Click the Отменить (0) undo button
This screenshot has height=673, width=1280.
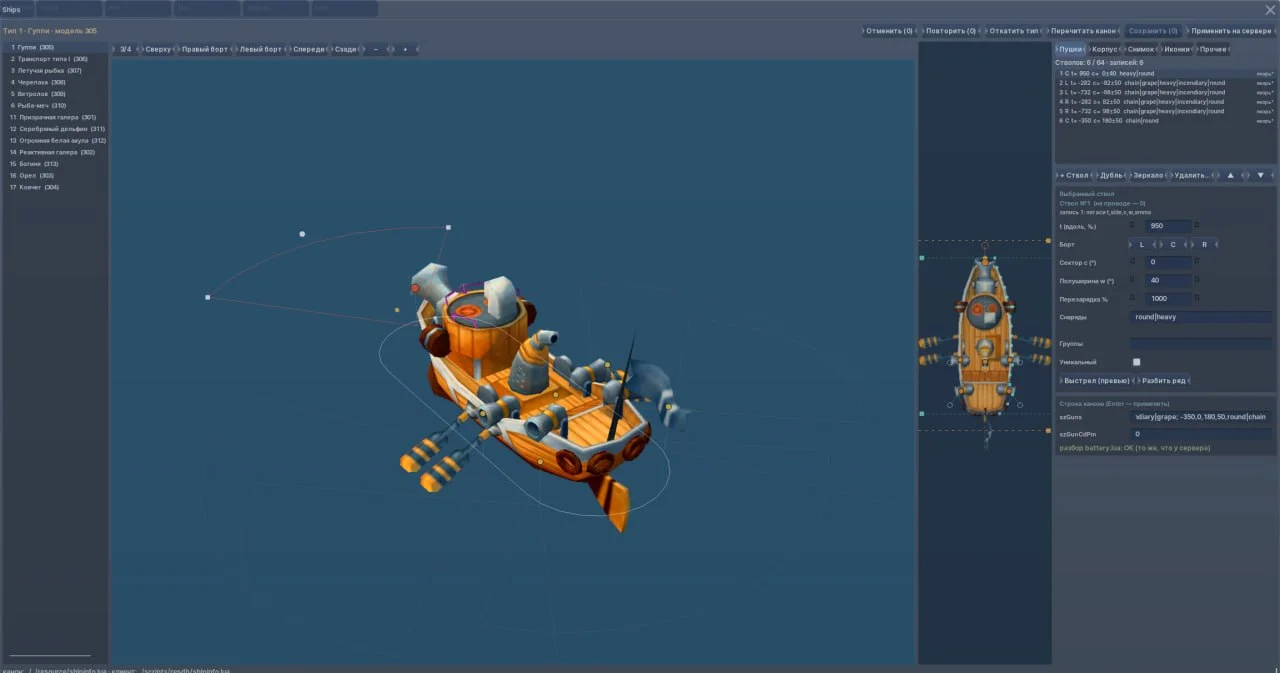(x=889, y=31)
